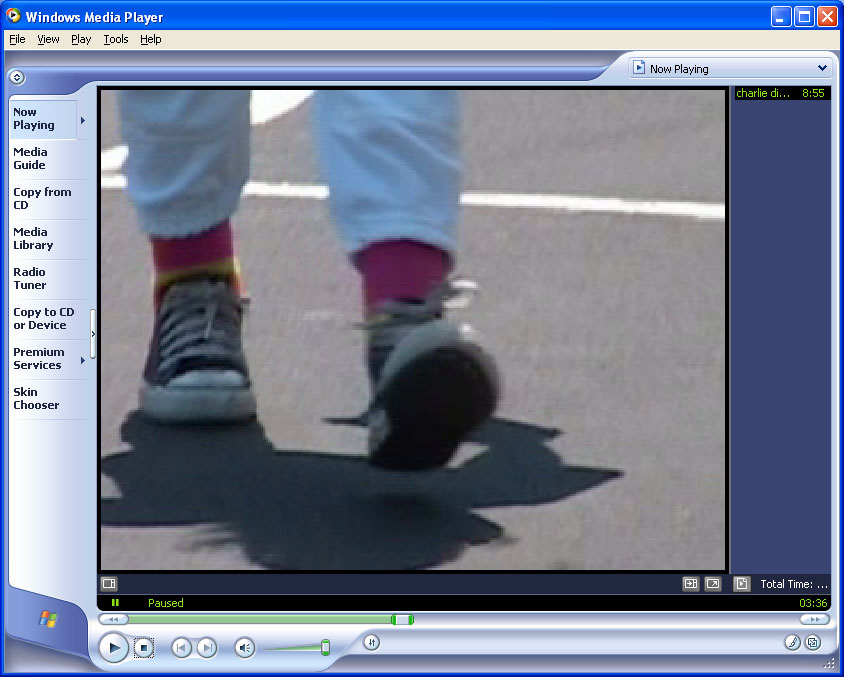
Task: Click the Stop button
Action: coord(144,648)
